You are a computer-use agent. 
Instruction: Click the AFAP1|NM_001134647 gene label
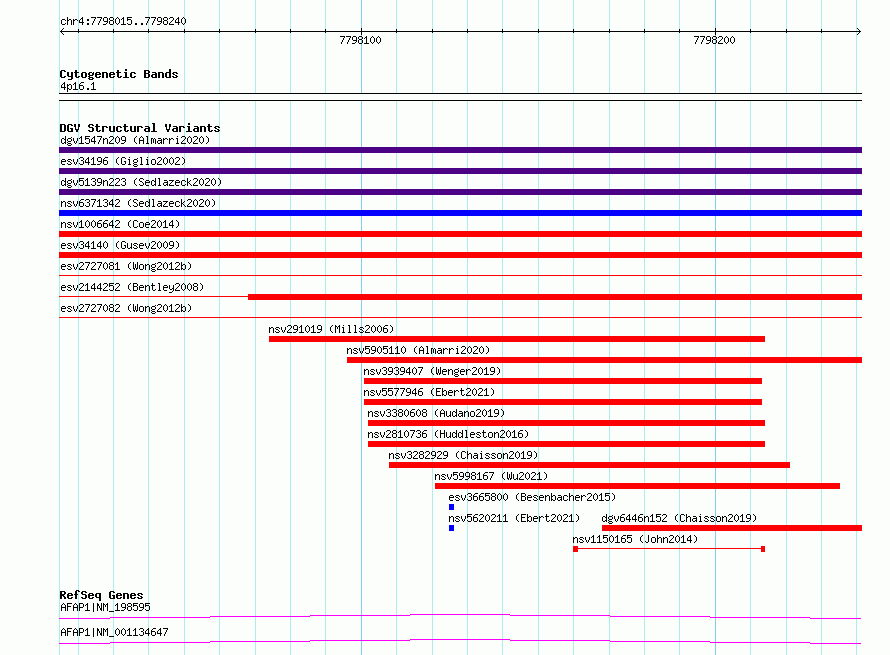pos(114,632)
